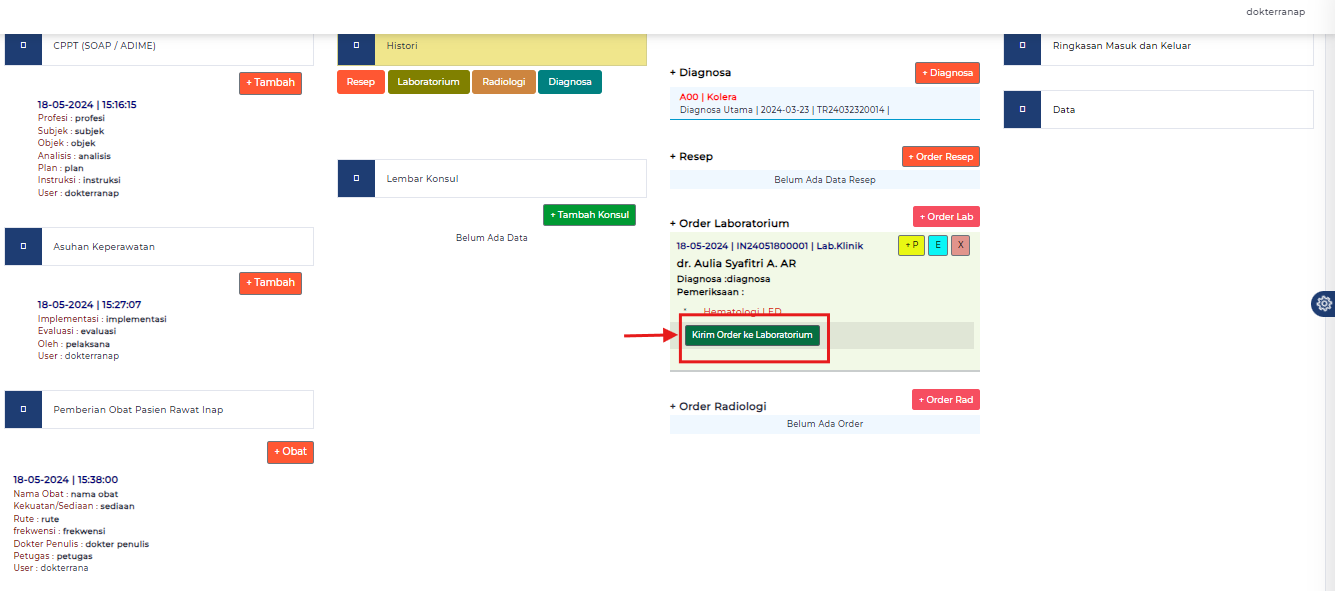Viewport: 1335px width, 591px height.
Task: Open the CPPT (SOAP / ADIME) panel icon
Action: click(x=23, y=44)
